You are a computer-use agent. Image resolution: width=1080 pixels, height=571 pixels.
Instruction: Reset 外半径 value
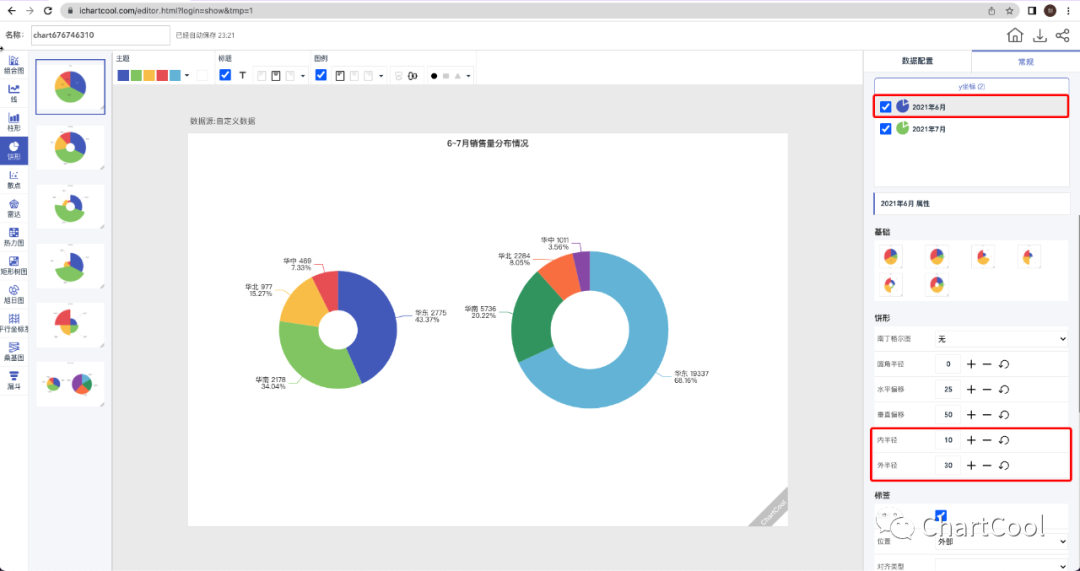[x=1004, y=466]
